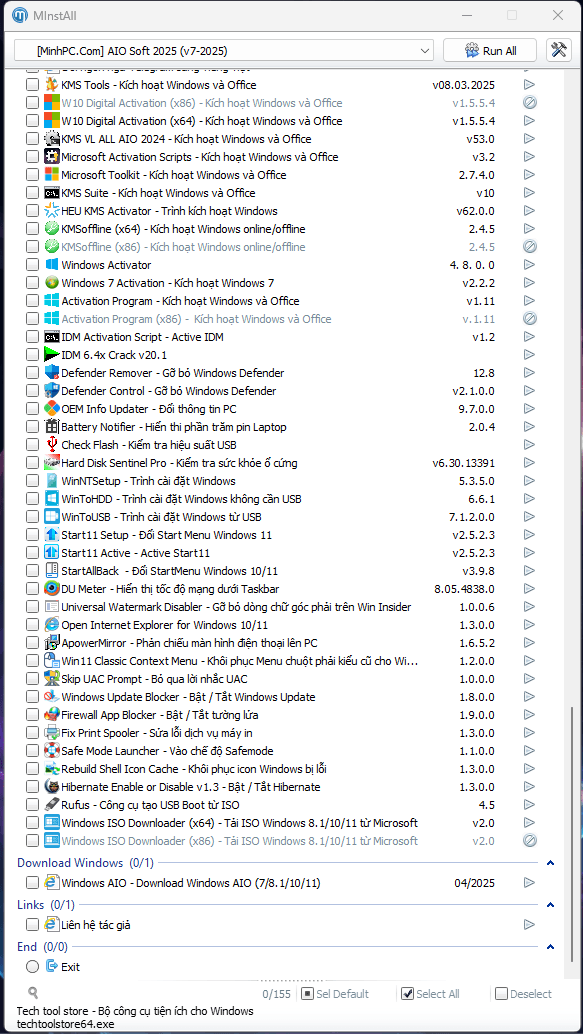
Task: Open the AIO Soft 2025 package dropdown
Action: [x=224, y=51]
